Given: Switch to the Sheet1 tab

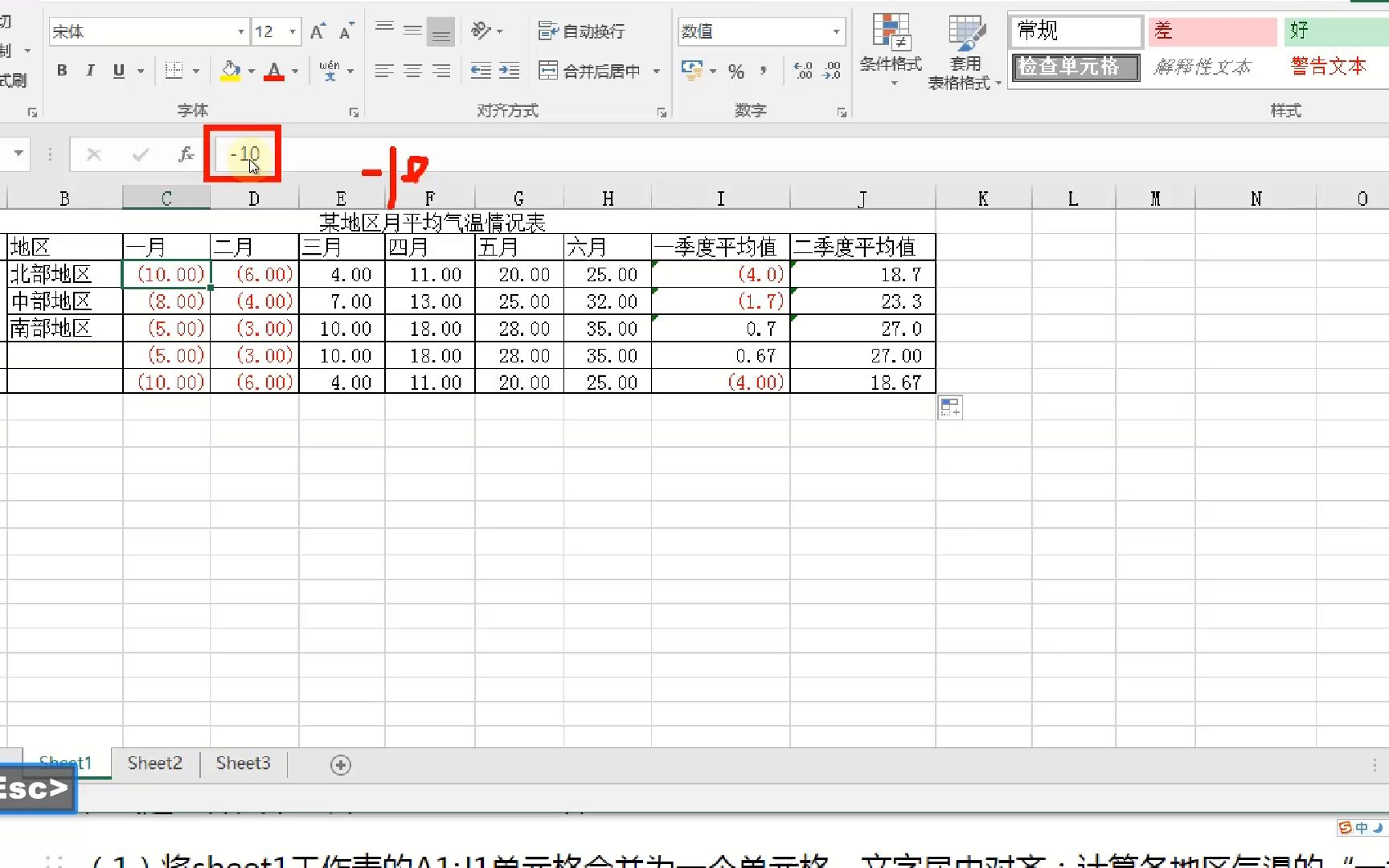Looking at the screenshot, I should click(65, 763).
